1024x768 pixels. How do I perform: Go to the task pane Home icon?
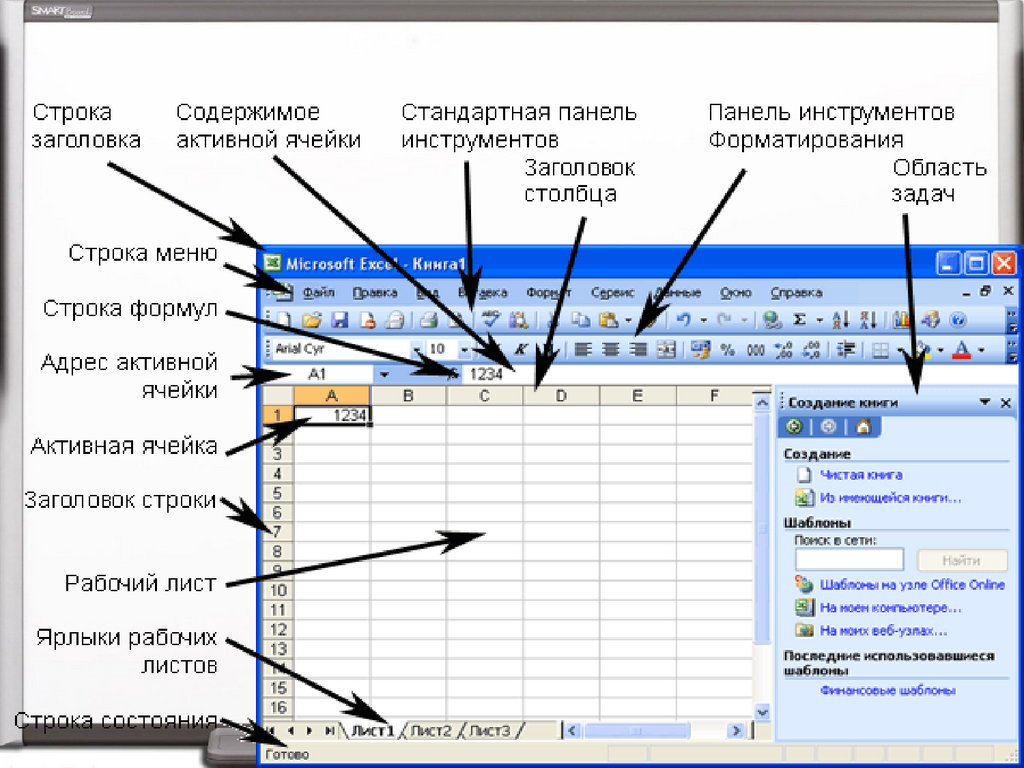[863, 427]
